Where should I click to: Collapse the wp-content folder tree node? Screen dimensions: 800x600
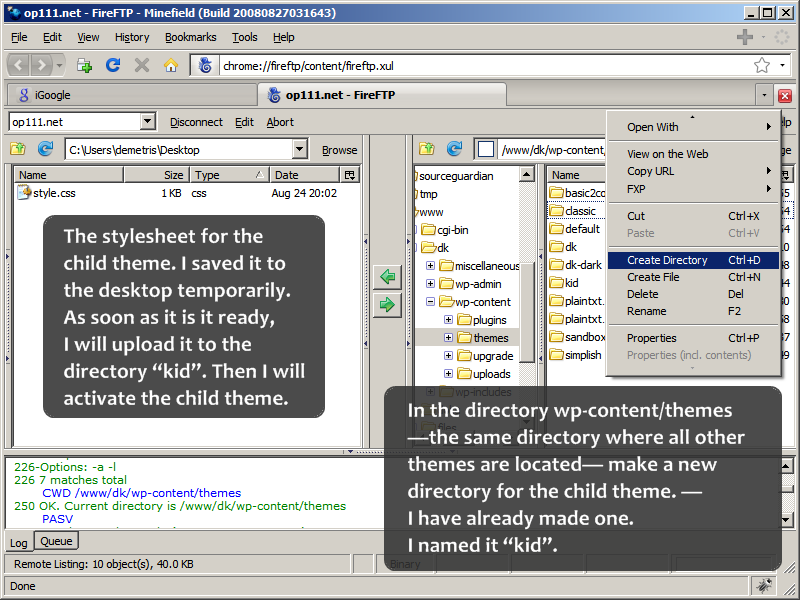[431, 302]
